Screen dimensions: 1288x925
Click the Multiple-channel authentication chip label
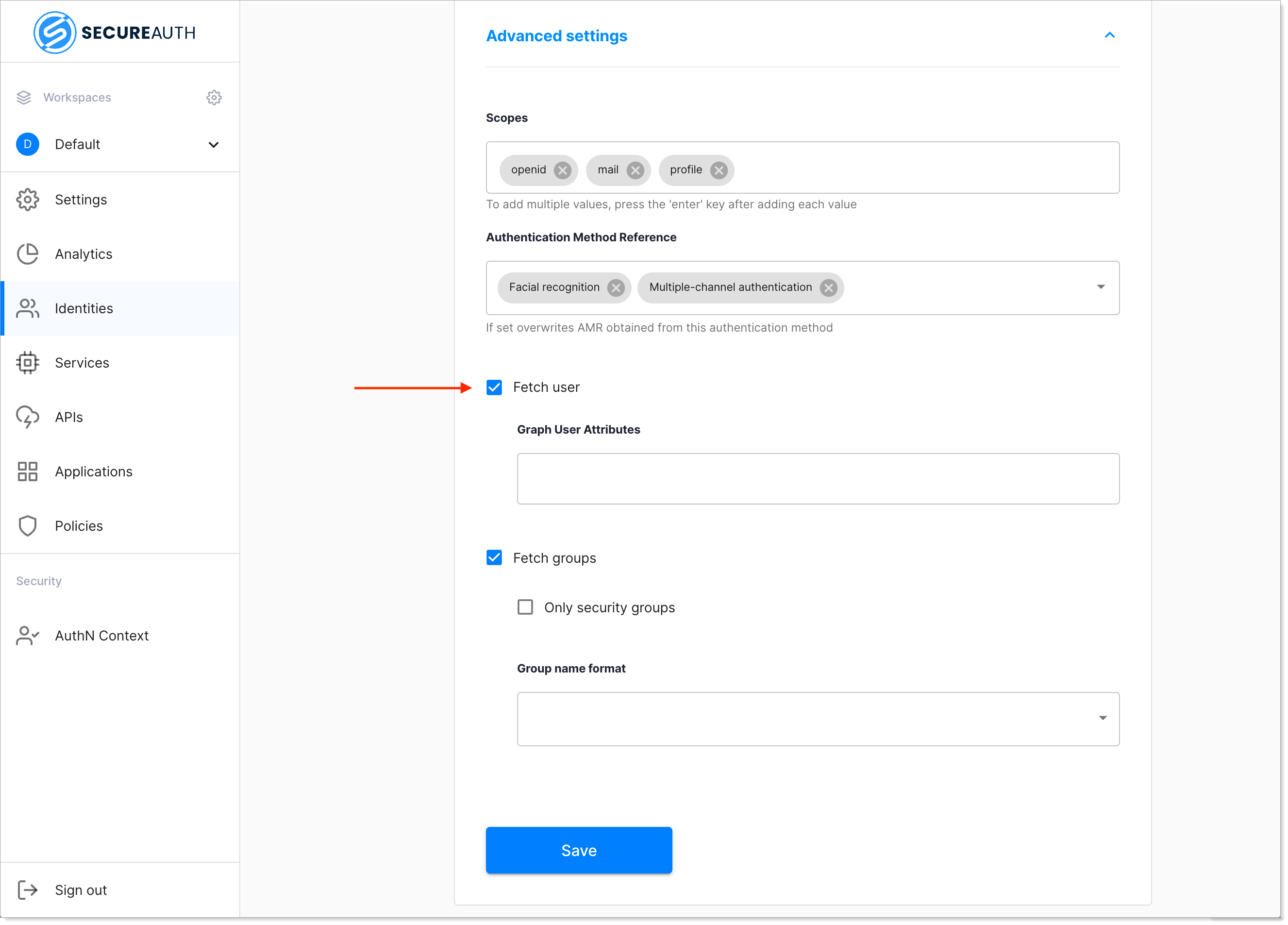[x=731, y=287]
